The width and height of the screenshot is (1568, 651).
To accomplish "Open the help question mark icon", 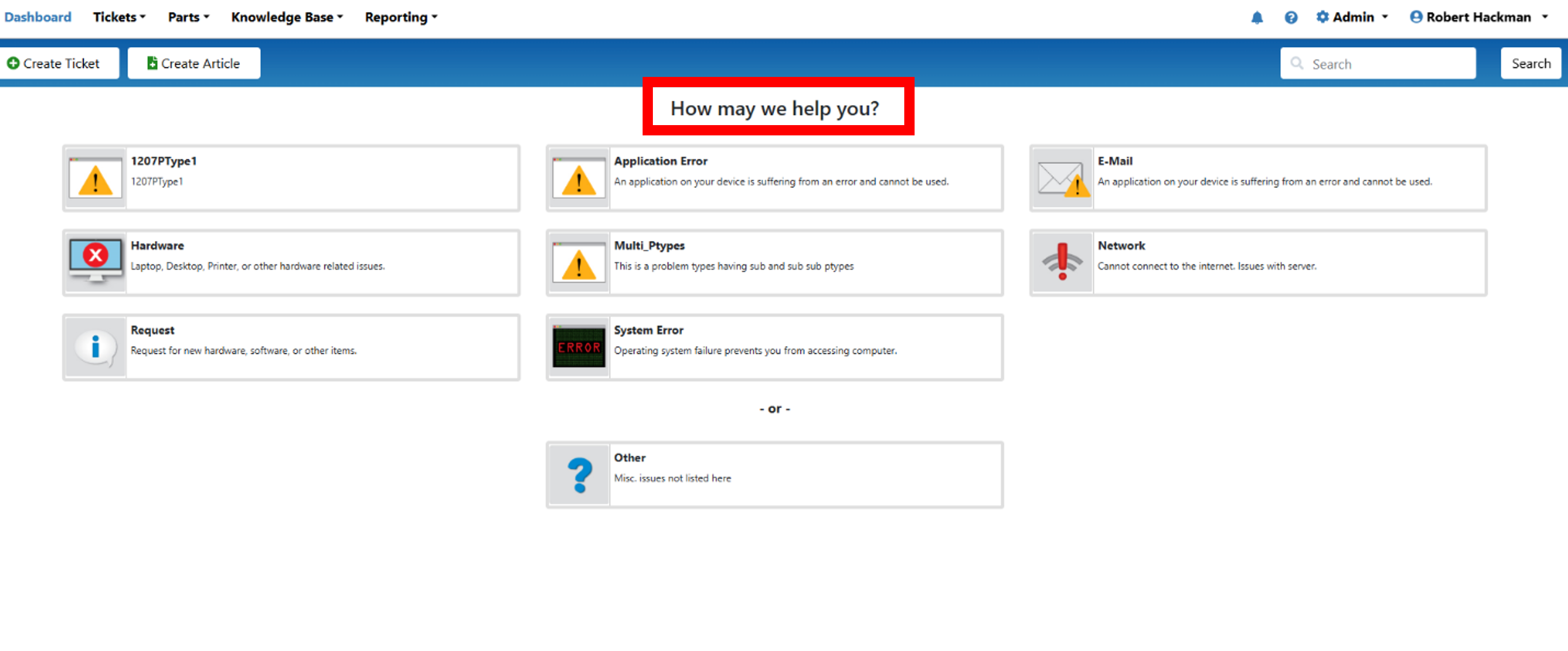I will click(x=1291, y=18).
